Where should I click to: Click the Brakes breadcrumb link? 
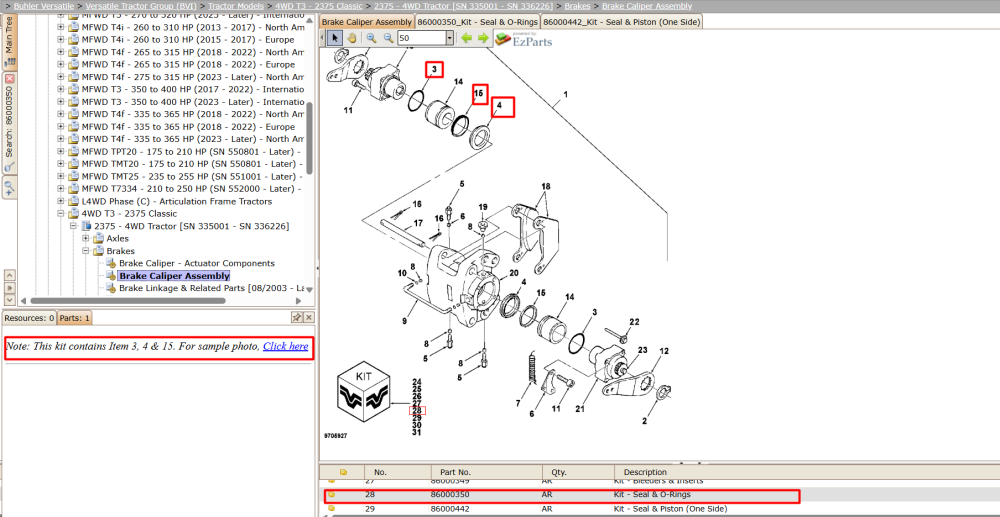pyautogui.click(x=577, y=6)
